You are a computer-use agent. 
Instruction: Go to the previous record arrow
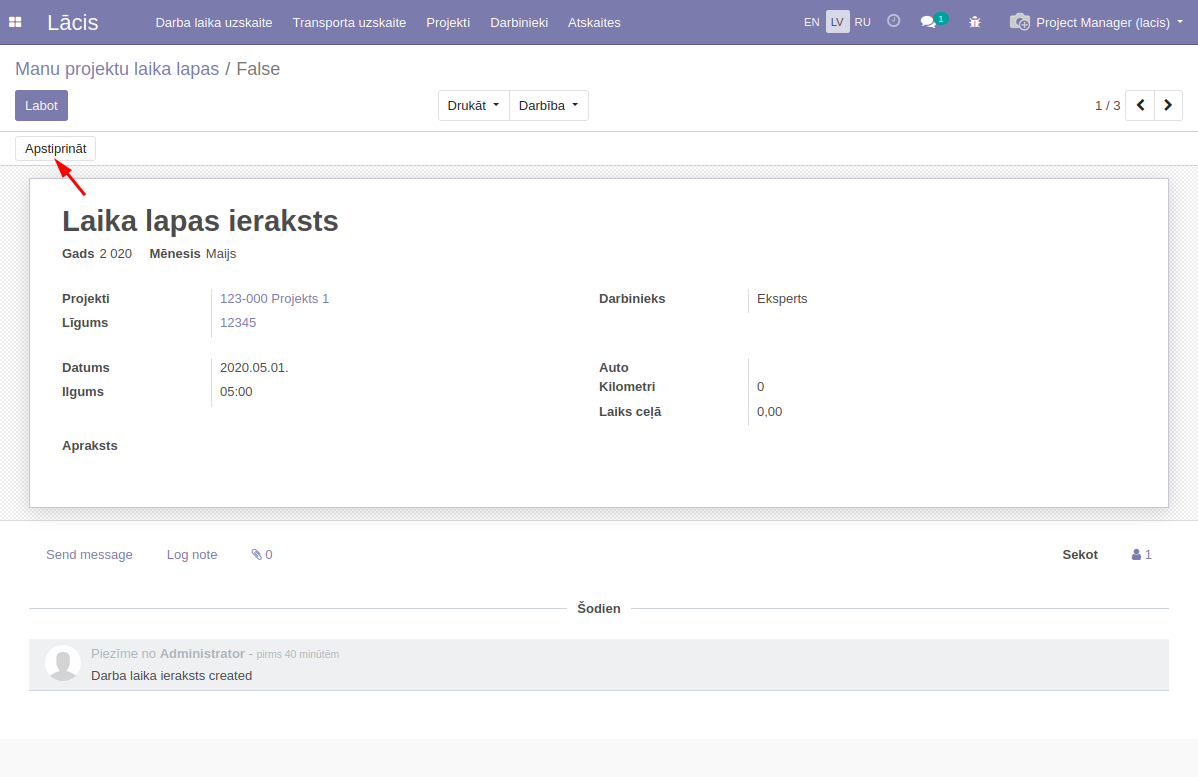1140,105
